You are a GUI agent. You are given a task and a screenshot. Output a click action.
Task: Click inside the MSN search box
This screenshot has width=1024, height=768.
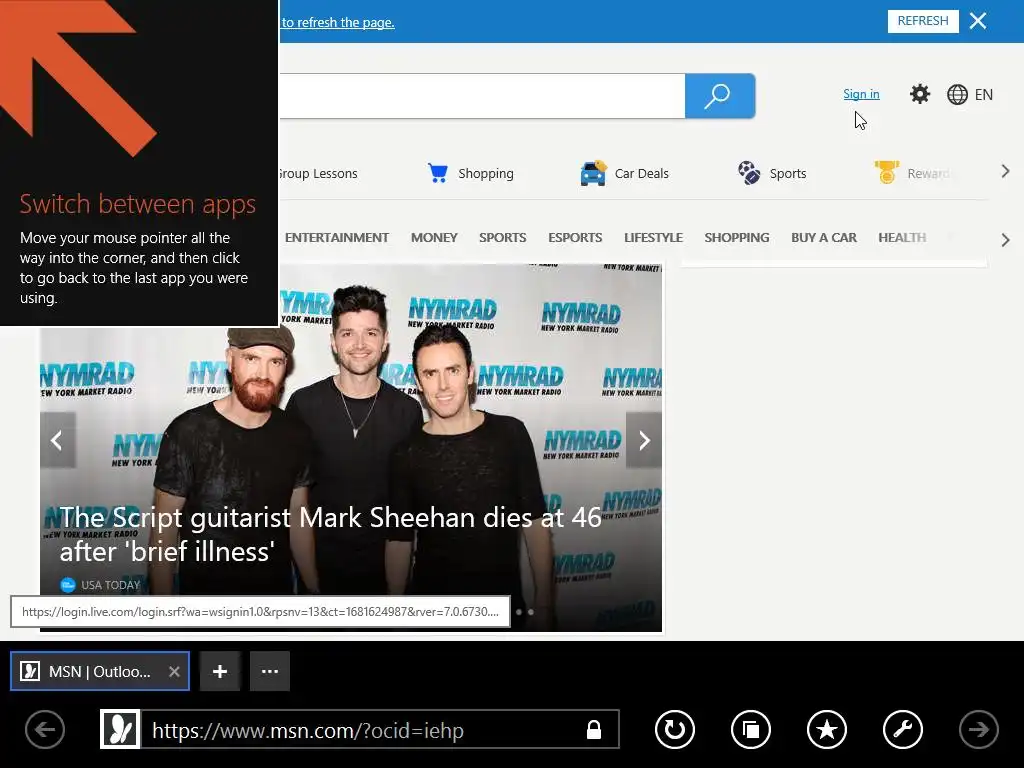point(482,96)
